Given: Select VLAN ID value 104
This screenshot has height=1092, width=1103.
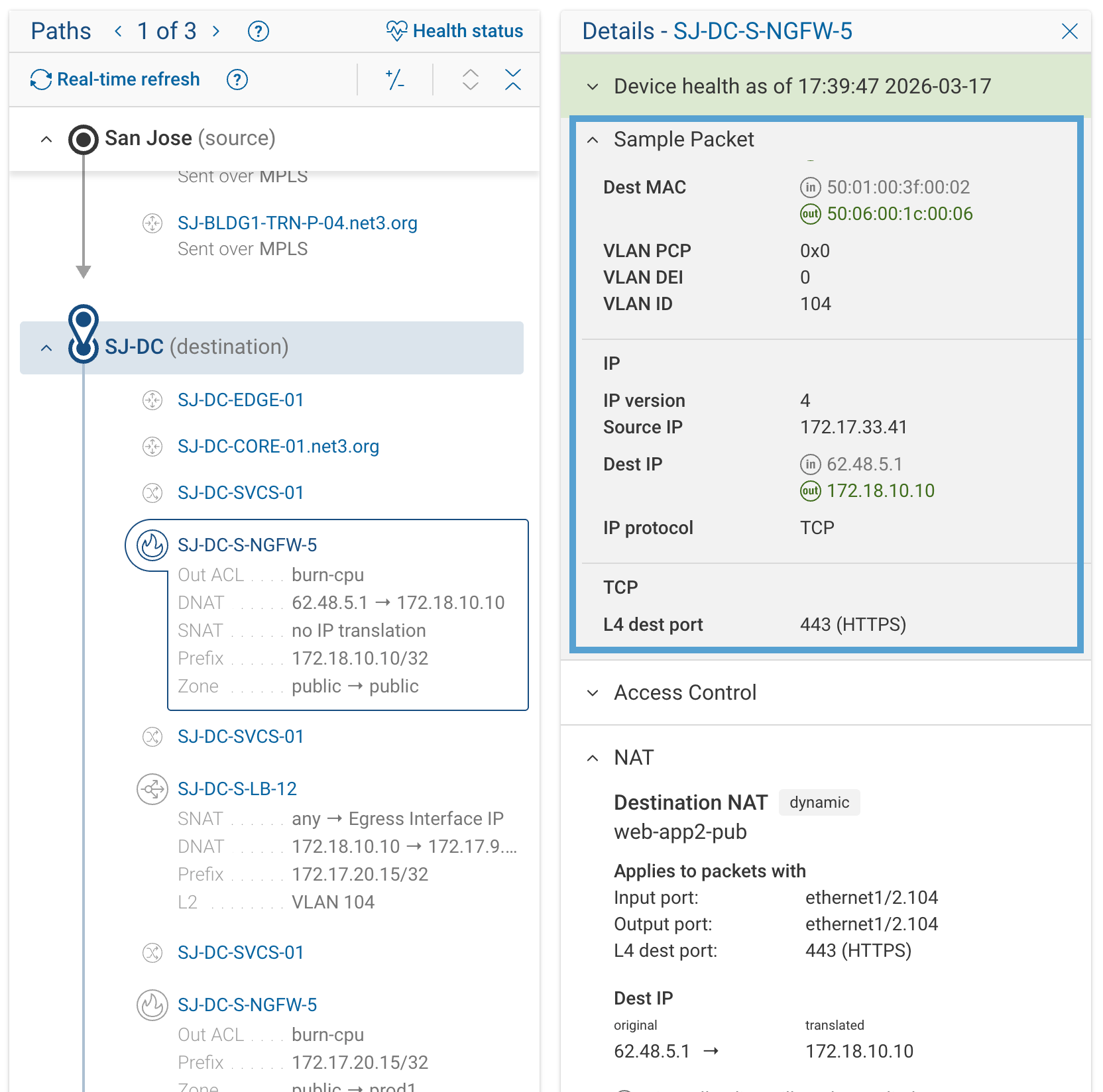Looking at the screenshot, I should point(815,304).
